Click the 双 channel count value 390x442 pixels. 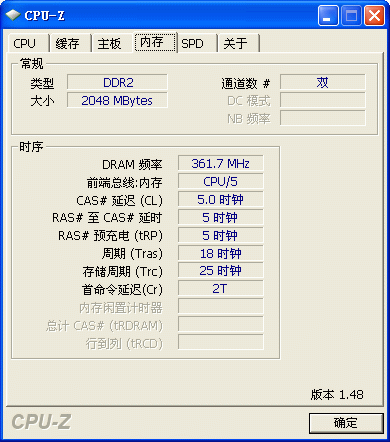point(322,82)
